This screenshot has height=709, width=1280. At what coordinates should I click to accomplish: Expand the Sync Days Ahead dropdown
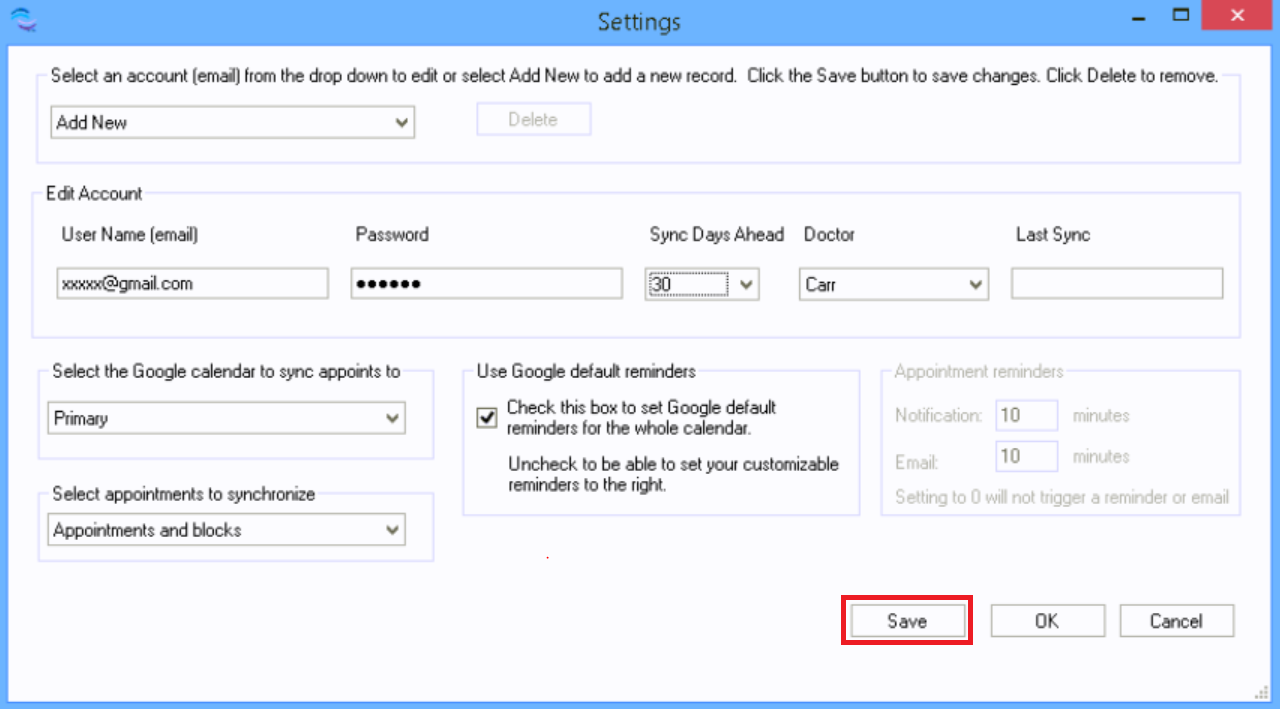745,285
